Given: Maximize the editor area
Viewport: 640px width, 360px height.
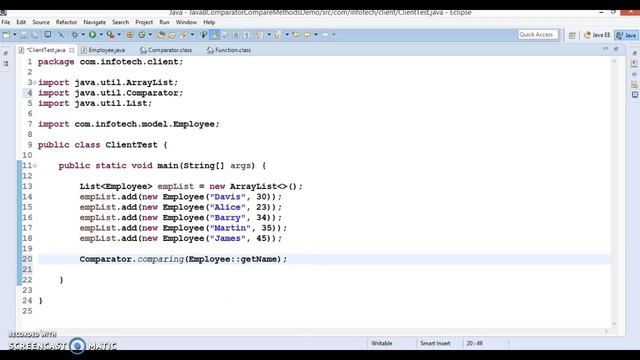Looking at the screenshot, I should pos(616,49).
